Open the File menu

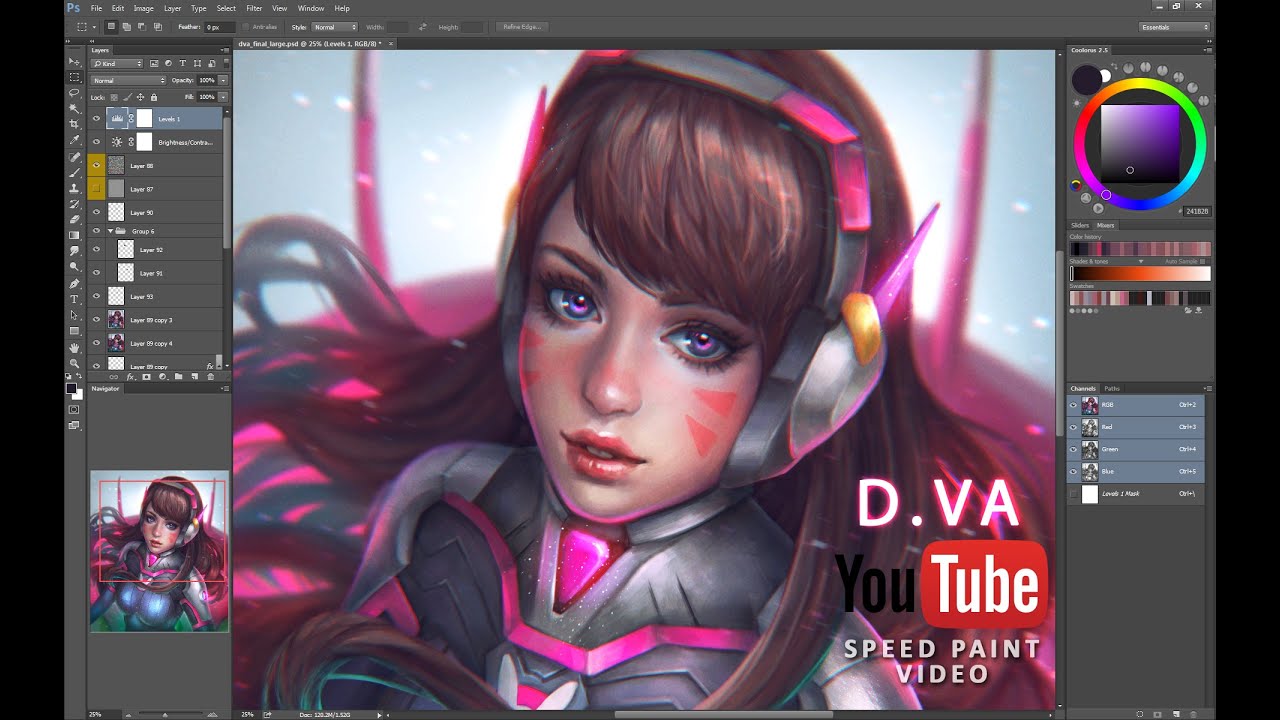tap(97, 8)
